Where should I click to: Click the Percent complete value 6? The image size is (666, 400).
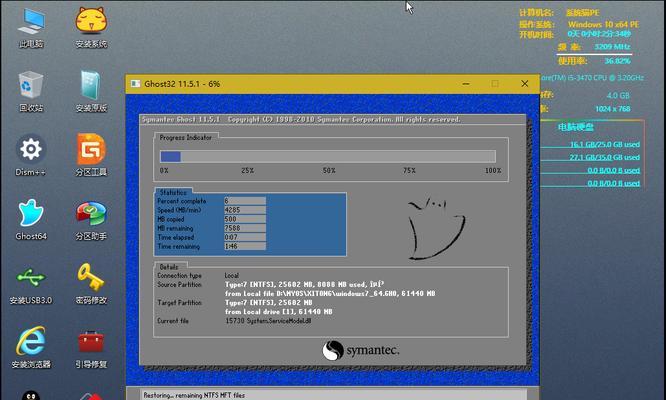(245, 201)
